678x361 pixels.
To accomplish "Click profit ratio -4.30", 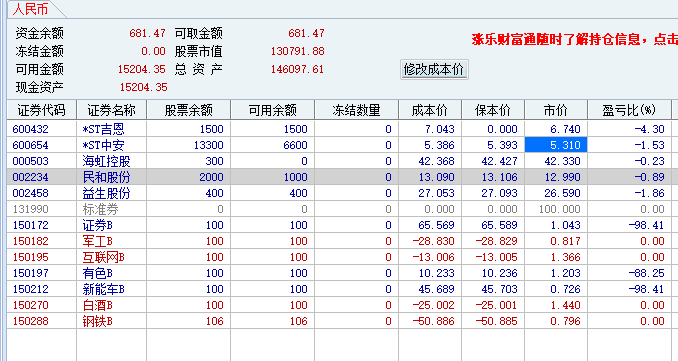I will coord(649,129).
